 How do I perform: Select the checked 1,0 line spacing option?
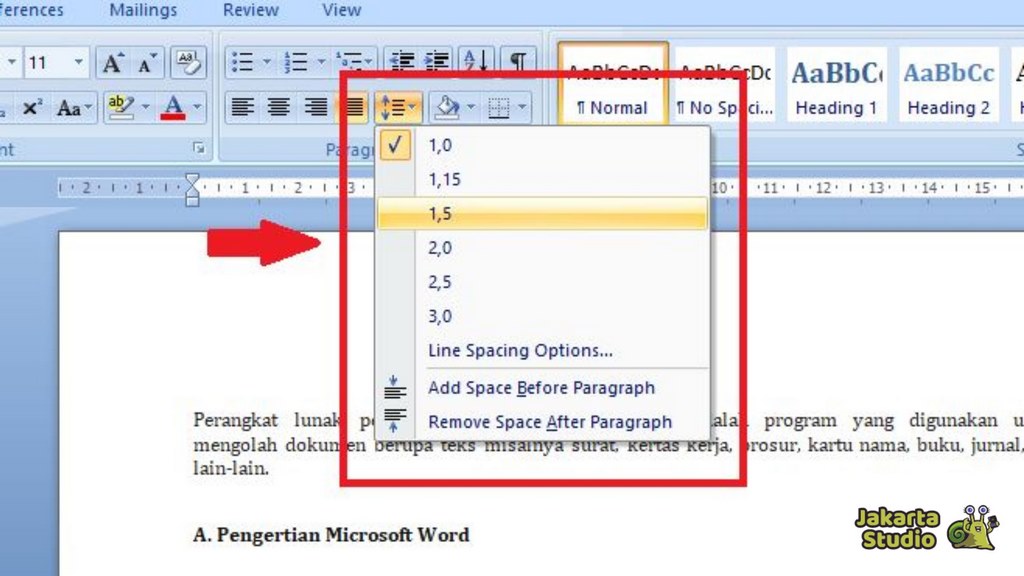pyautogui.click(x=440, y=145)
